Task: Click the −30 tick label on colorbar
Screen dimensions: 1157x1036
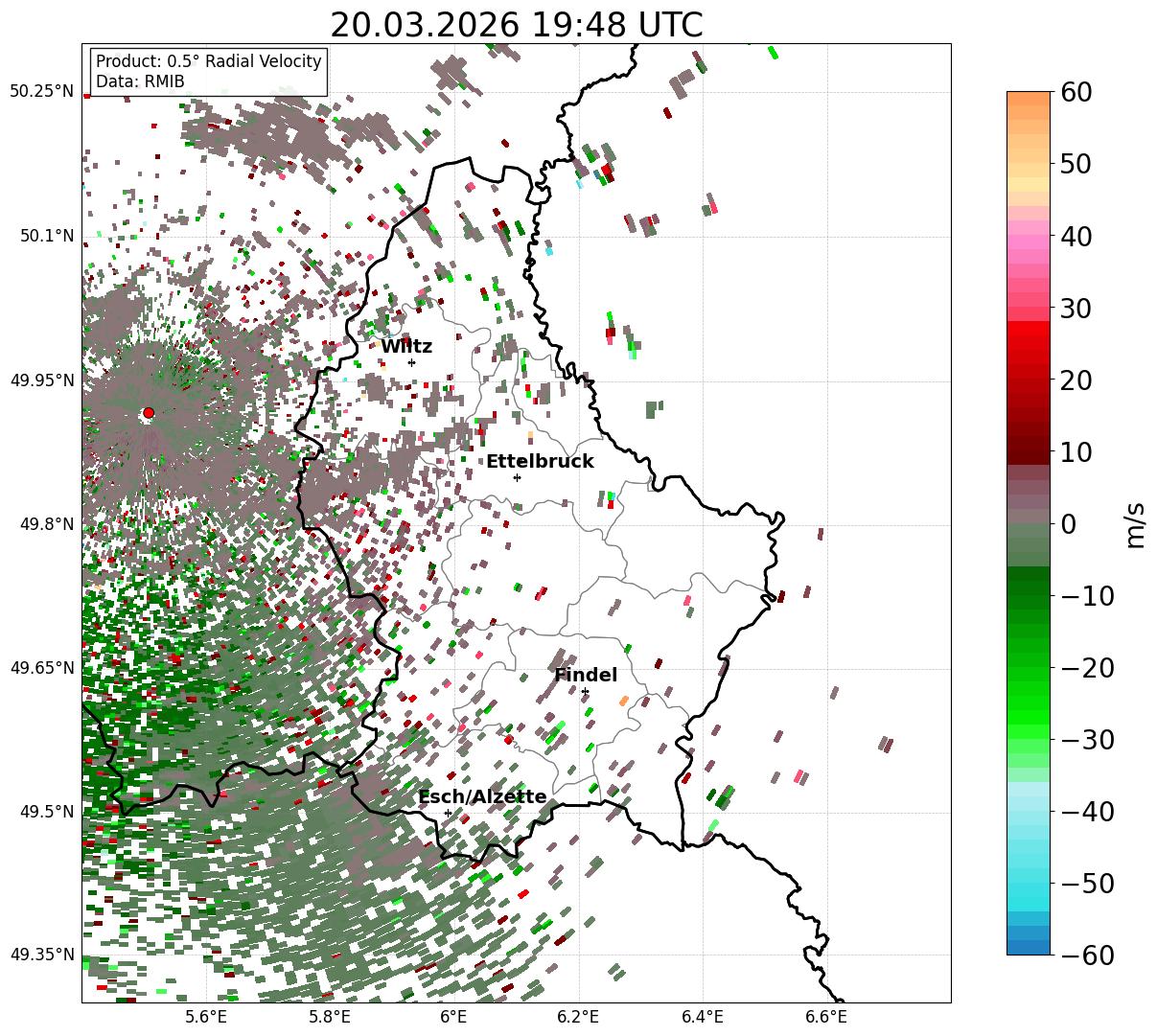Action: [1089, 739]
